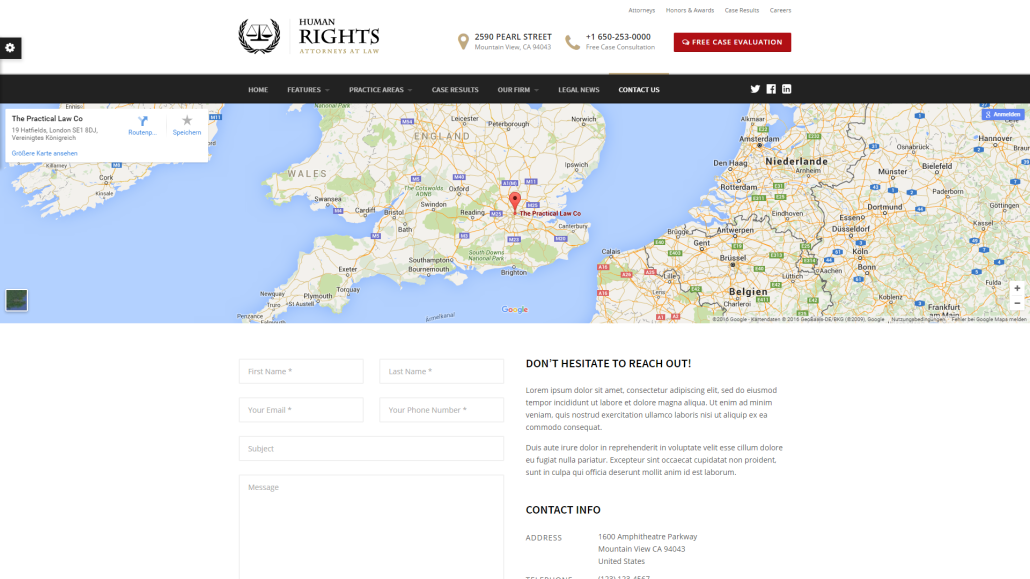Open Case Results nav item
This screenshot has height=579, width=1030.
(x=455, y=90)
